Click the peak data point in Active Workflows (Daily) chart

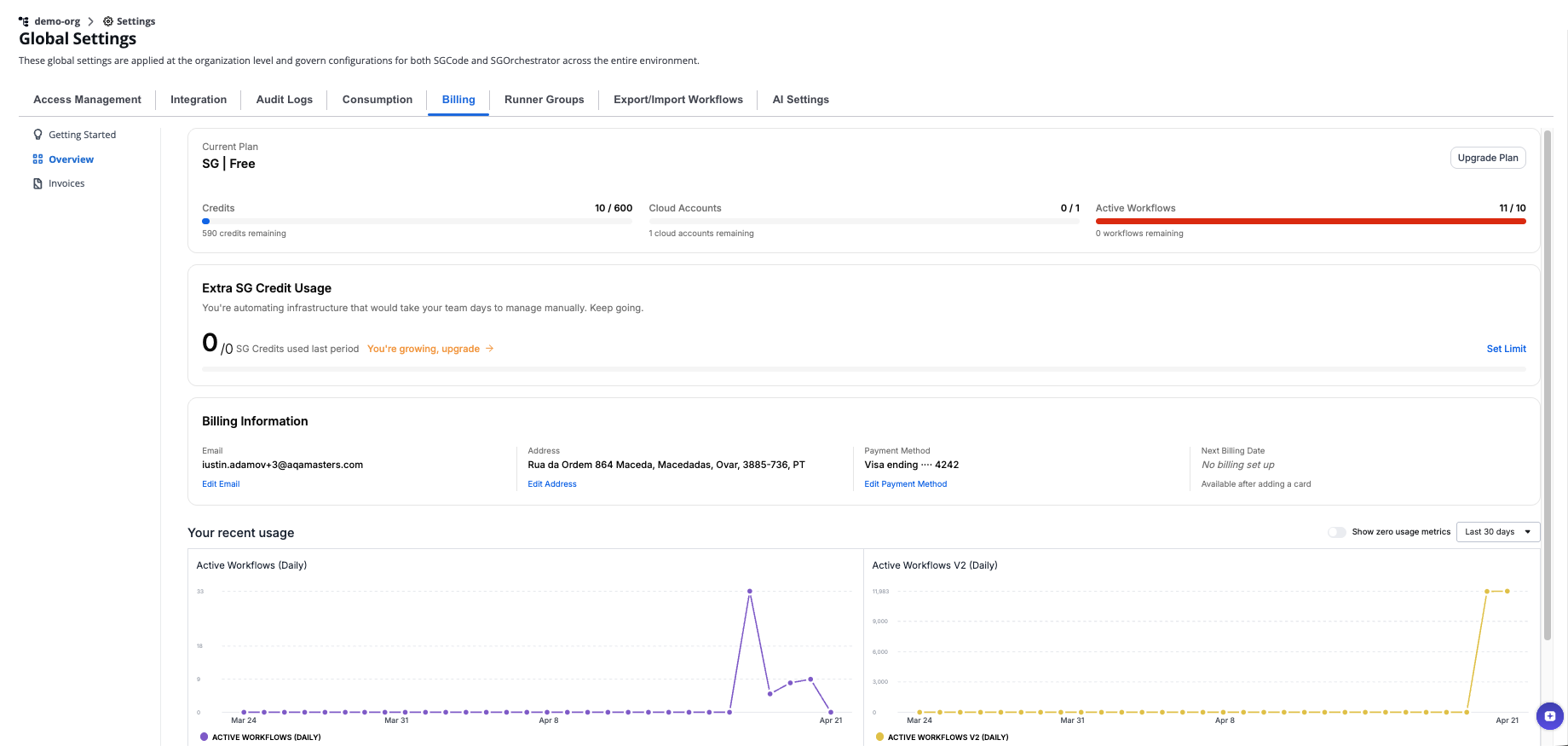750,591
